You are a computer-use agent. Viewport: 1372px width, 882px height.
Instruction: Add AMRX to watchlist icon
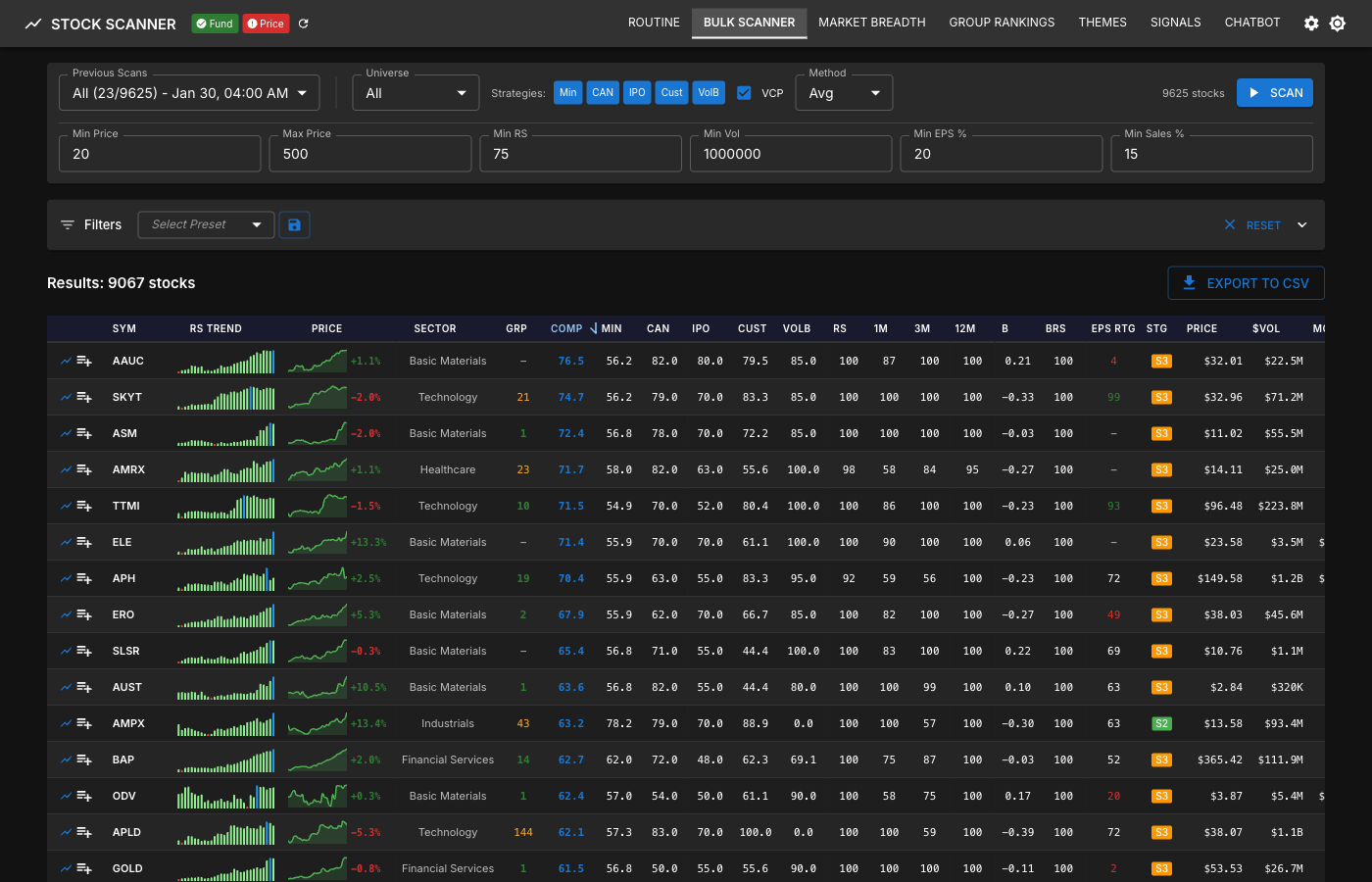pyautogui.click(x=84, y=469)
